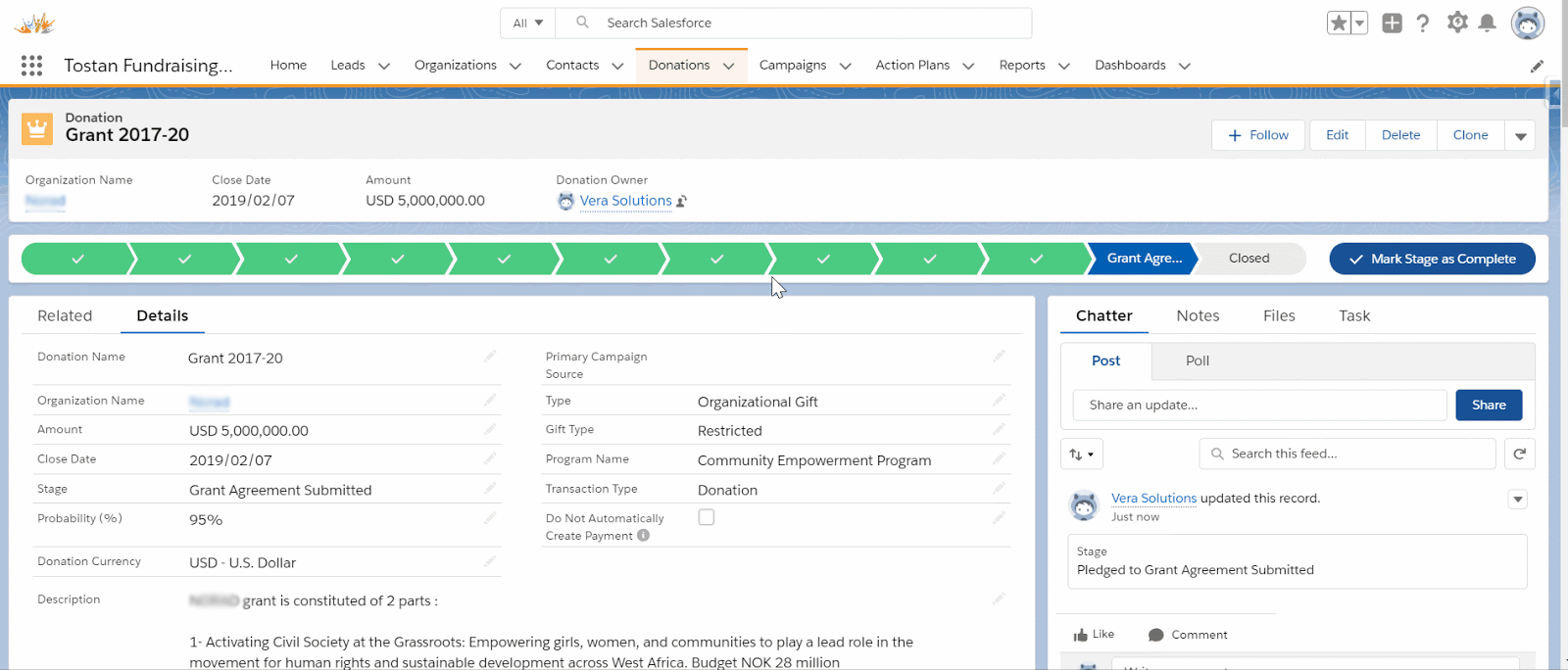Screen dimensions: 1568x670
Task: Click the change owner icon beside Vera Solutions
Action: 682,201
